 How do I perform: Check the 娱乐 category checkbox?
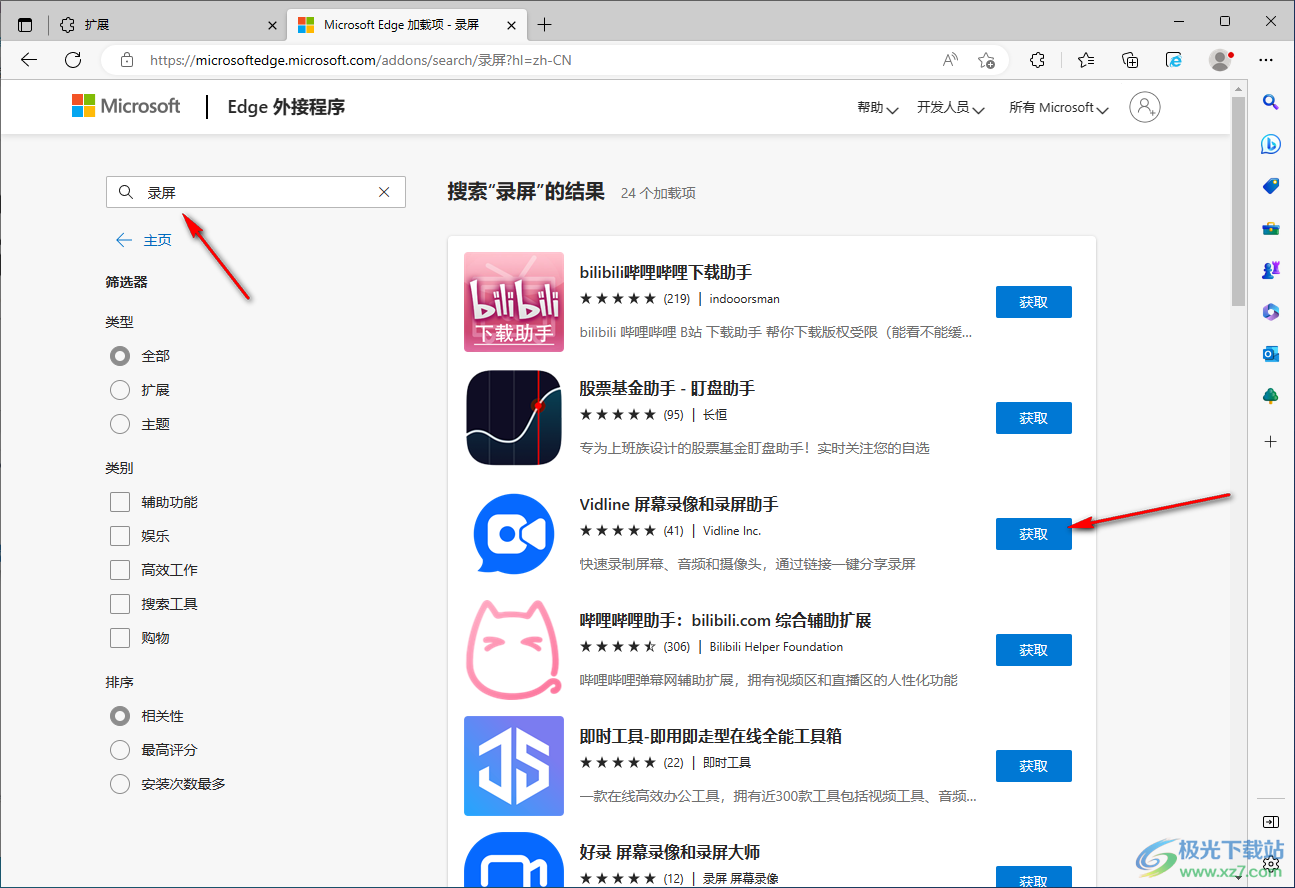[x=120, y=536]
